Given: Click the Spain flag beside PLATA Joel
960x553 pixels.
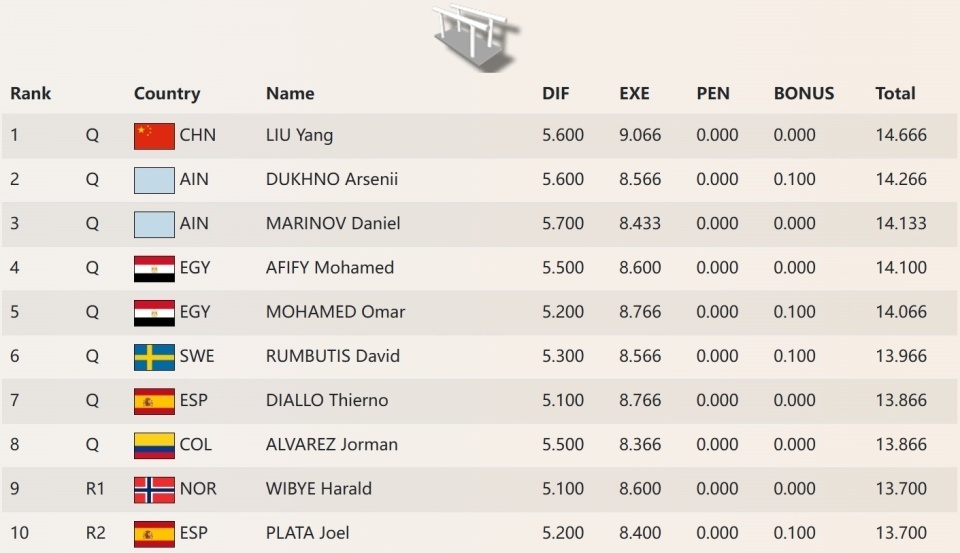Looking at the screenshot, I should click(154, 533).
